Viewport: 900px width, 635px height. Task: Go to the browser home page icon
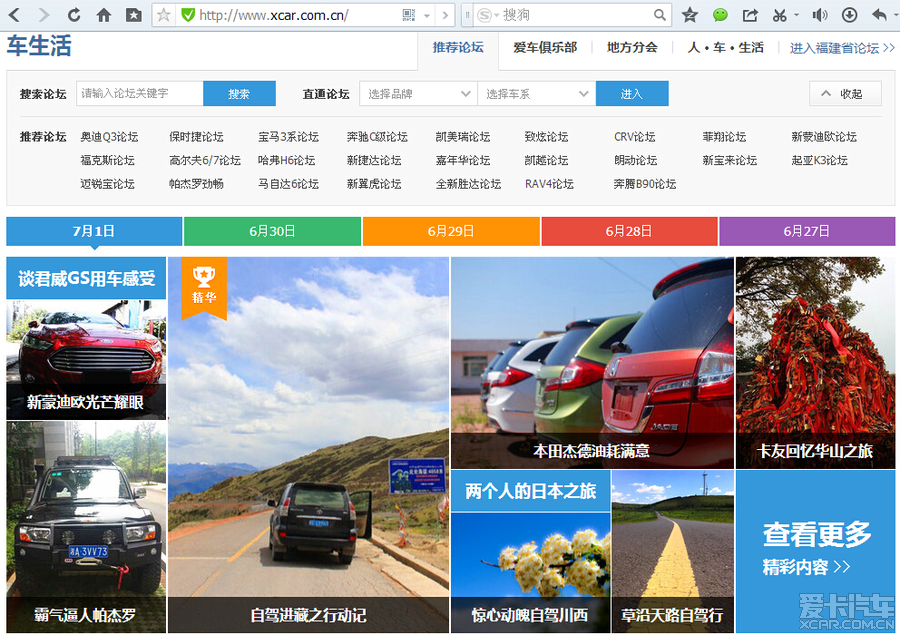tap(104, 15)
